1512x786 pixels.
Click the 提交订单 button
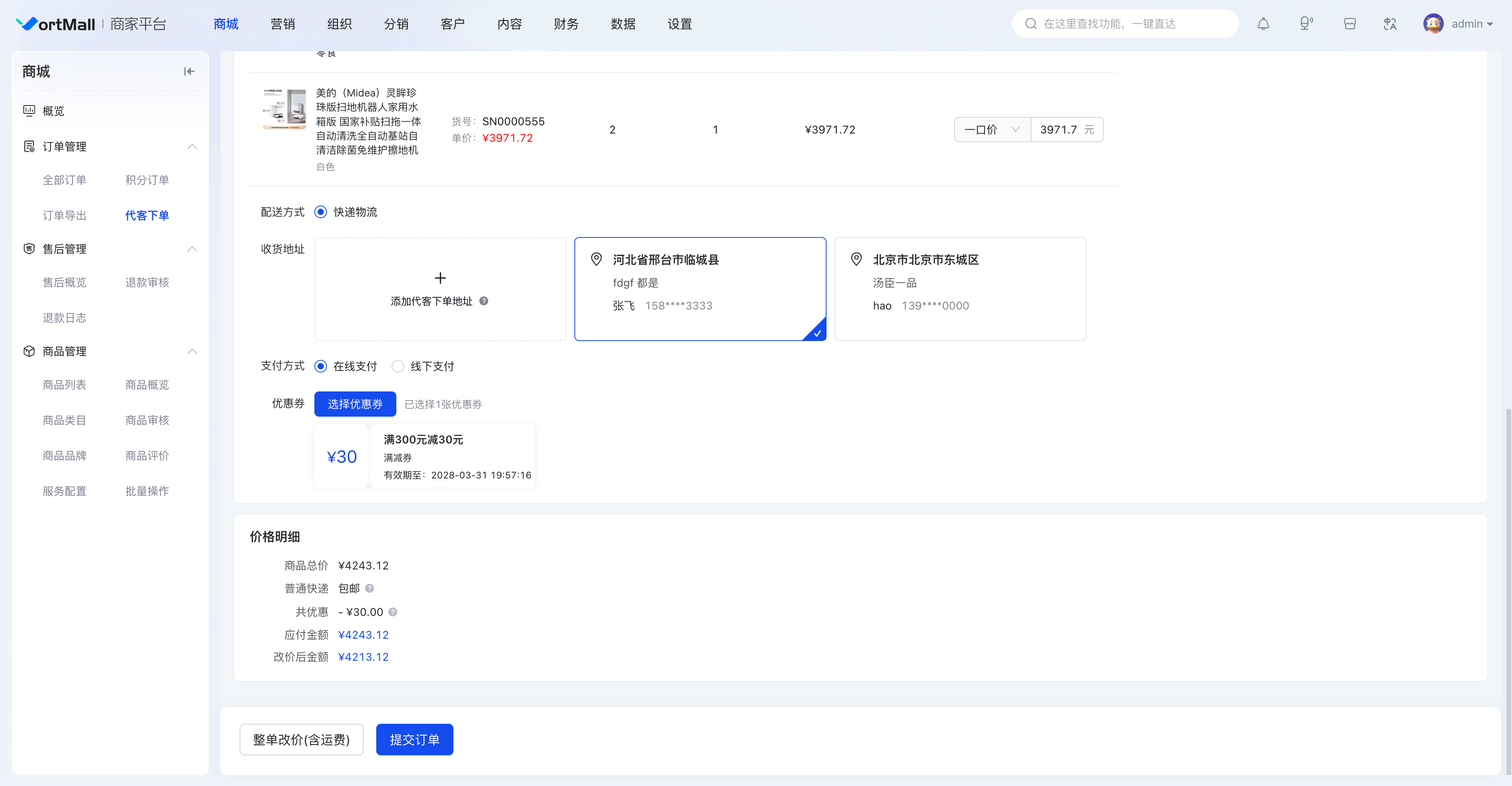tap(414, 740)
